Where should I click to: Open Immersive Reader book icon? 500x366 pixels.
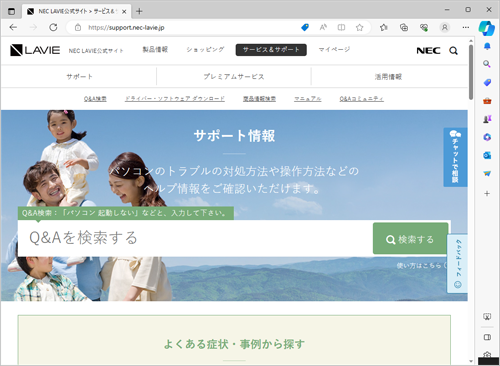click(x=341, y=27)
